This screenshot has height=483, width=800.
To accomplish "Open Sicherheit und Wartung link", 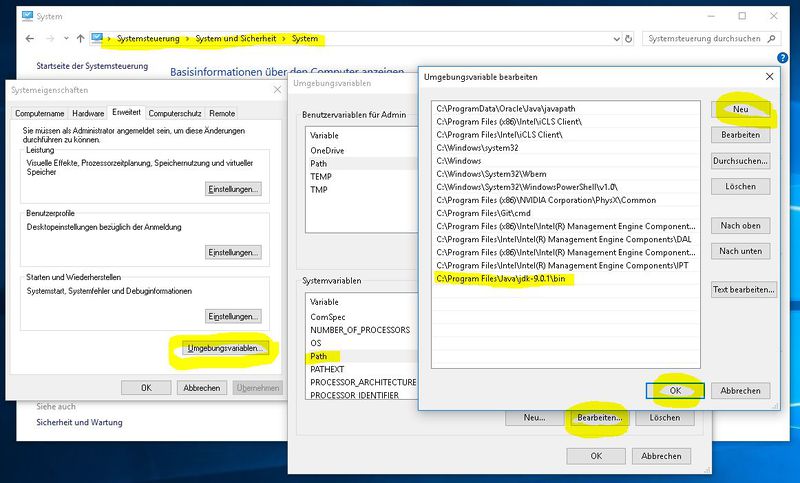I will 79,422.
